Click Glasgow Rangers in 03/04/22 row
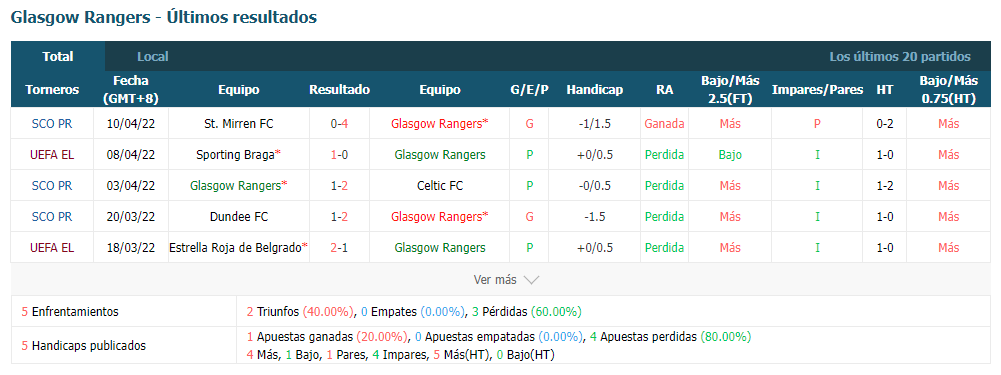Image resolution: width=1001 pixels, height=375 pixels. (236, 186)
